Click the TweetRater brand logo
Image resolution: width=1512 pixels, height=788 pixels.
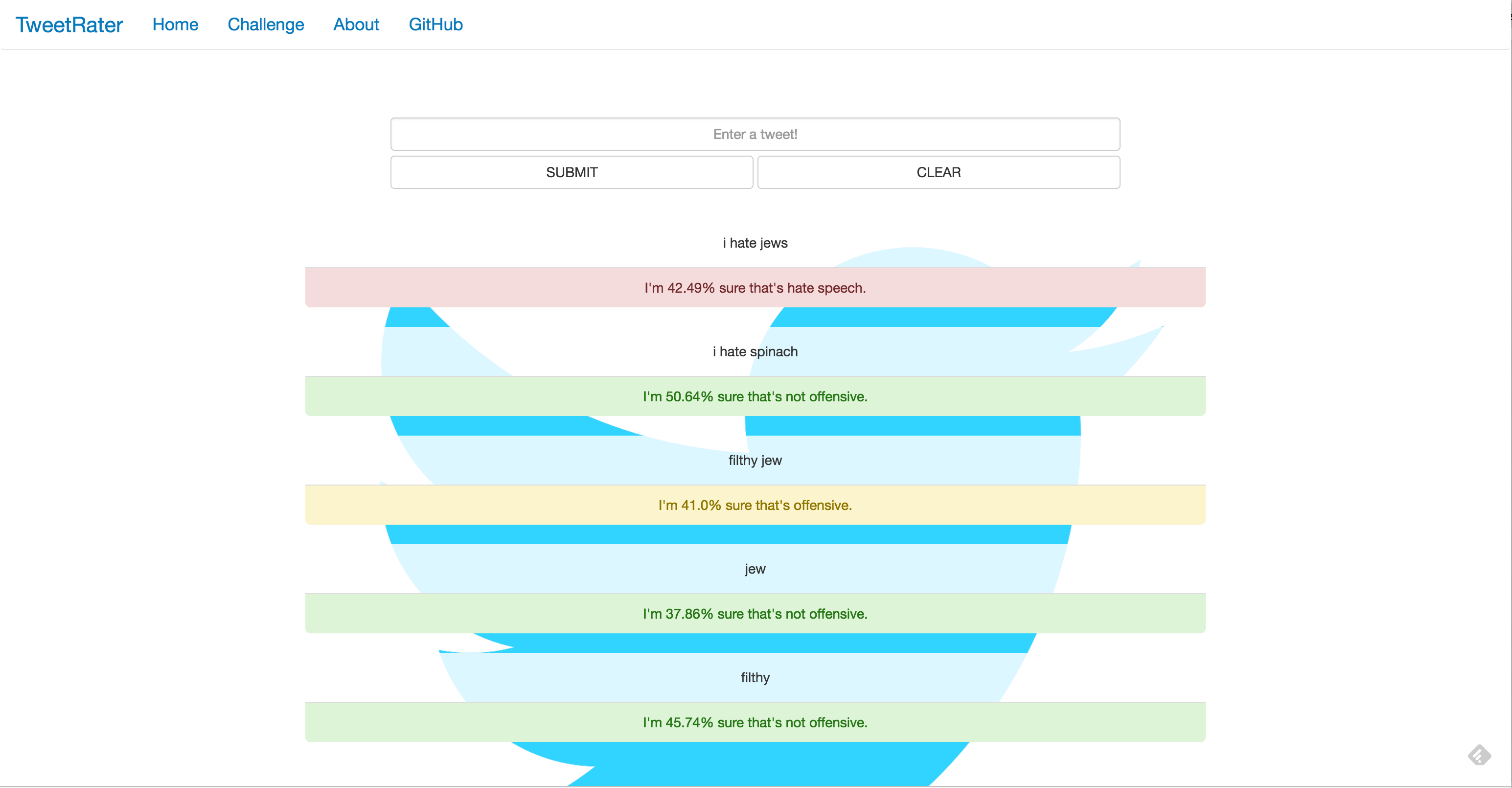(69, 24)
